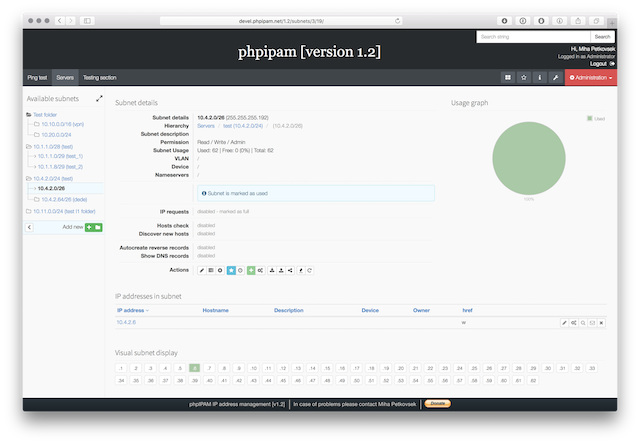Open the tools wrench icon in navbar
The height and width of the screenshot is (444, 640).
tap(556, 77)
